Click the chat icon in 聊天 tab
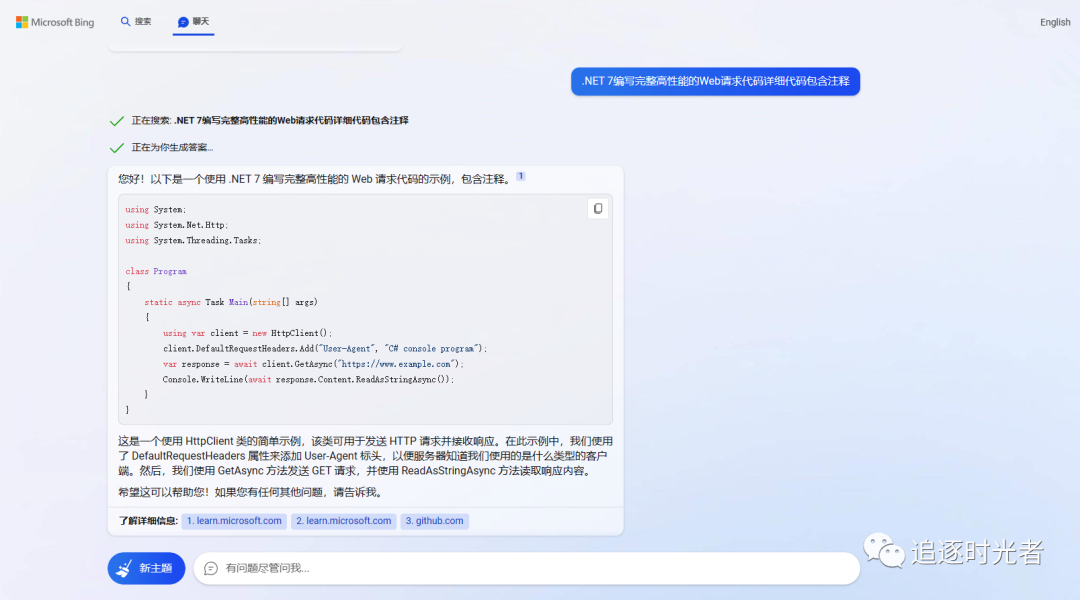The height and width of the screenshot is (600, 1080). point(183,22)
